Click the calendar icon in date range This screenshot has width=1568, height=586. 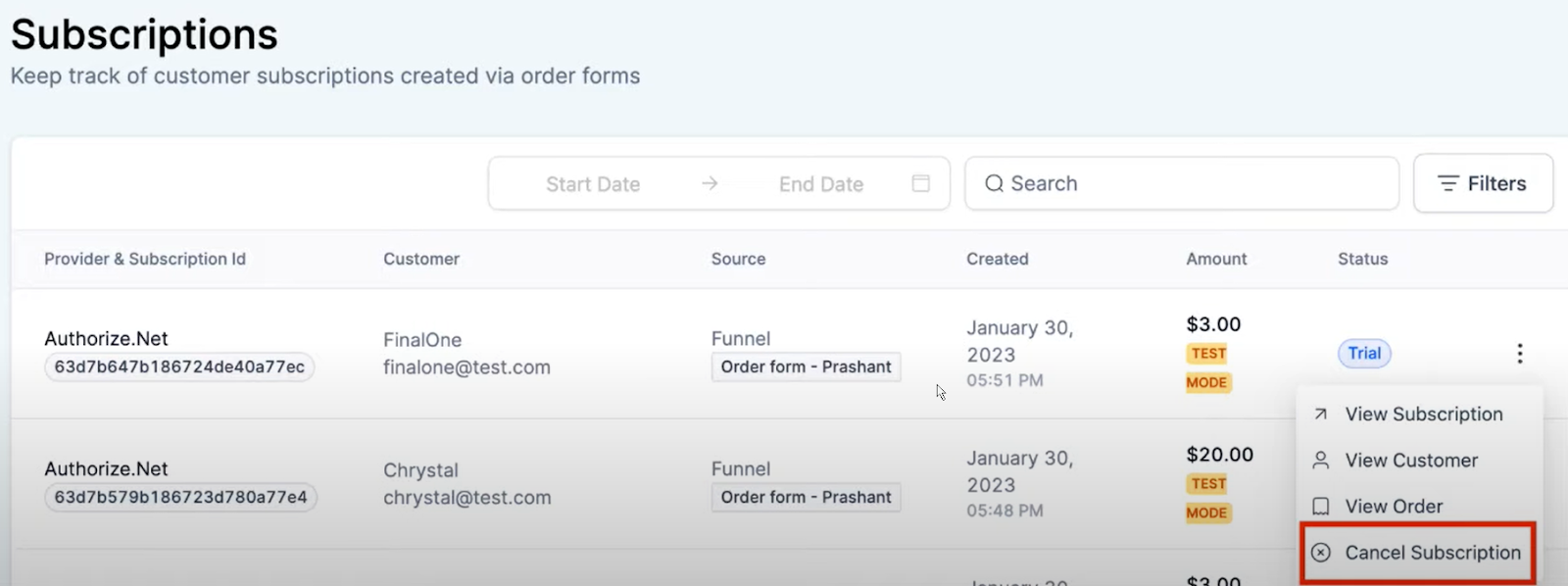coord(920,183)
